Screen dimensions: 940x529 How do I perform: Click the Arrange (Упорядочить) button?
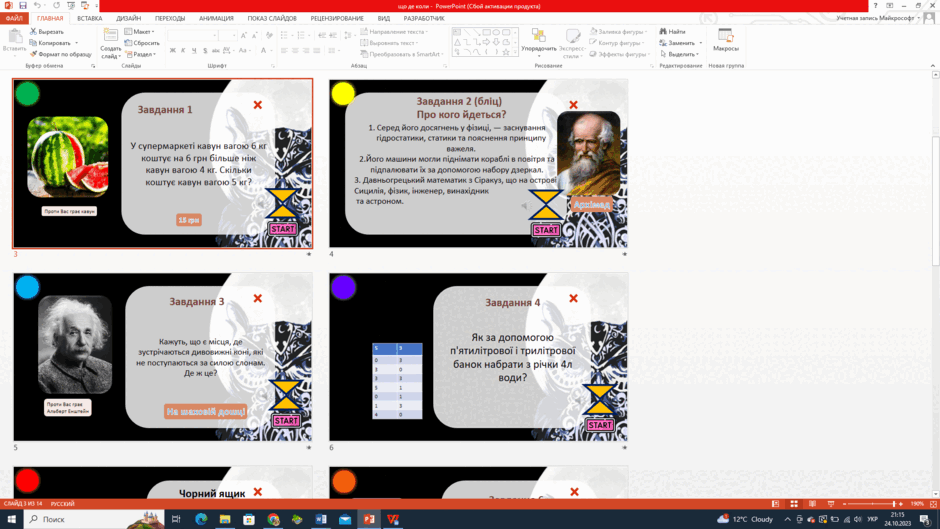(538, 42)
